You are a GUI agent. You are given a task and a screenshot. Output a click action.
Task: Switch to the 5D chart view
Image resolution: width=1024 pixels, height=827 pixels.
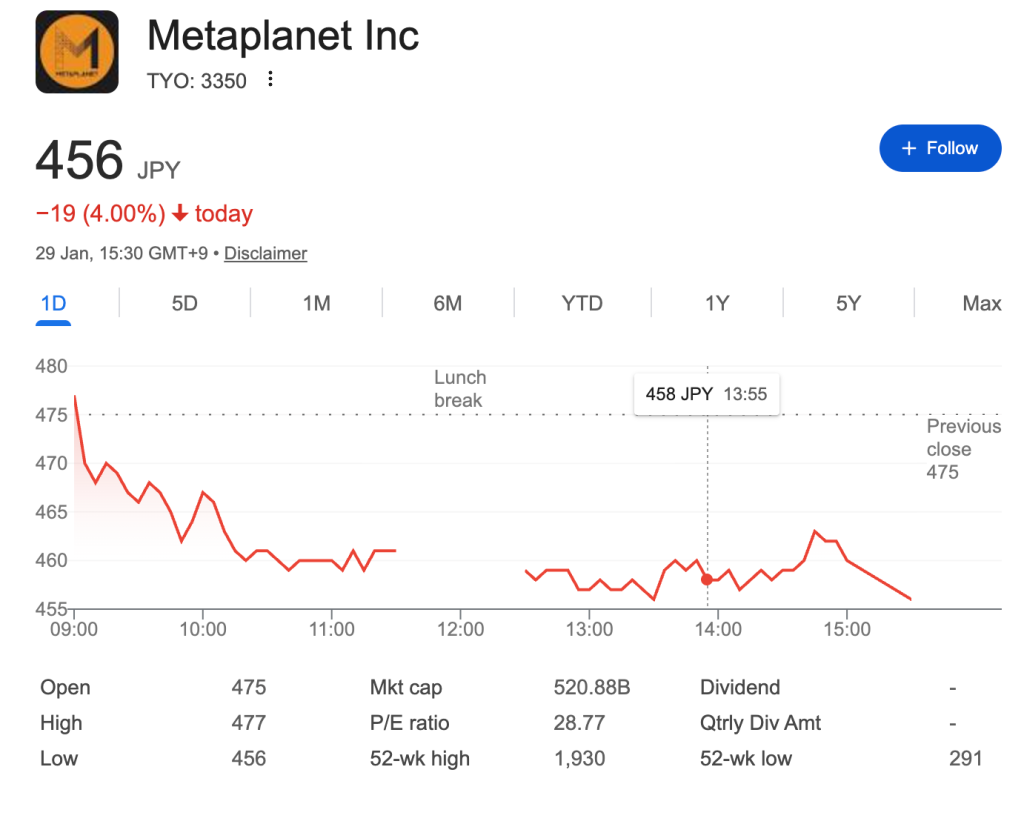click(184, 303)
